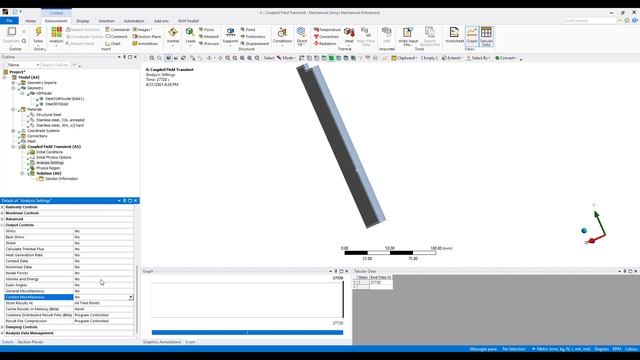Collapse the Coupled Field Transient tree node
The image size is (640, 360).
(13, 147)
